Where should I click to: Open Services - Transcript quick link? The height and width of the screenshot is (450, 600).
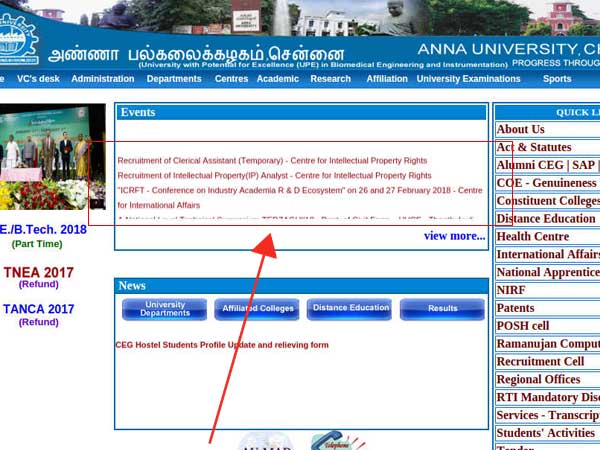[547, 415]
